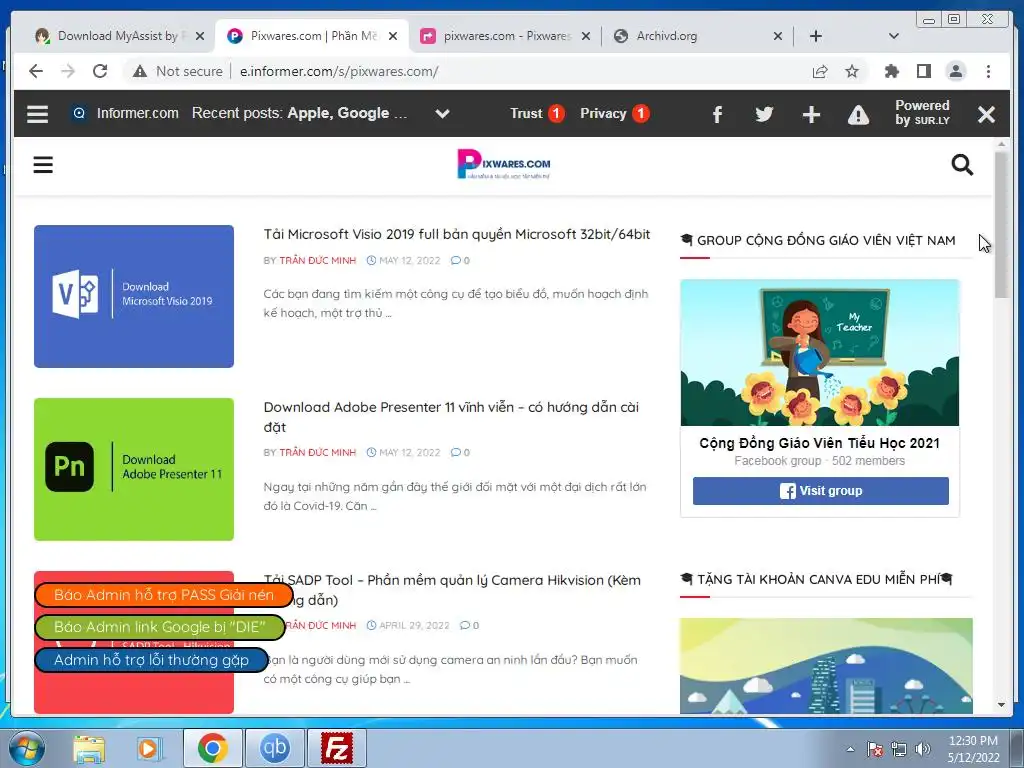The height and width of the screenshot is (768, 1024).
Task: Share on Twitter from Informer bar
Action: (x=764, y=114)
